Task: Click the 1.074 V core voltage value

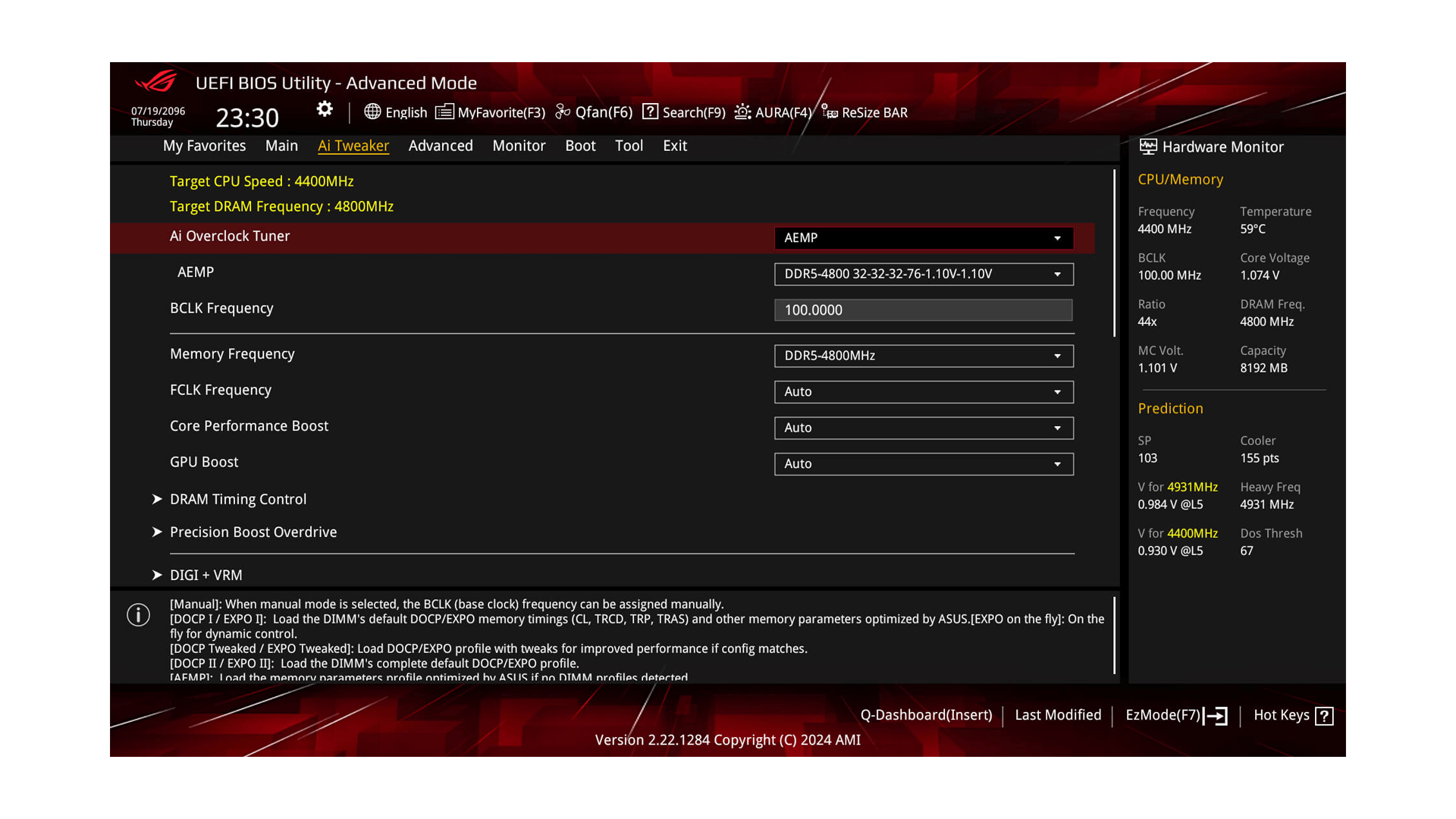Action: (1260, 275)
